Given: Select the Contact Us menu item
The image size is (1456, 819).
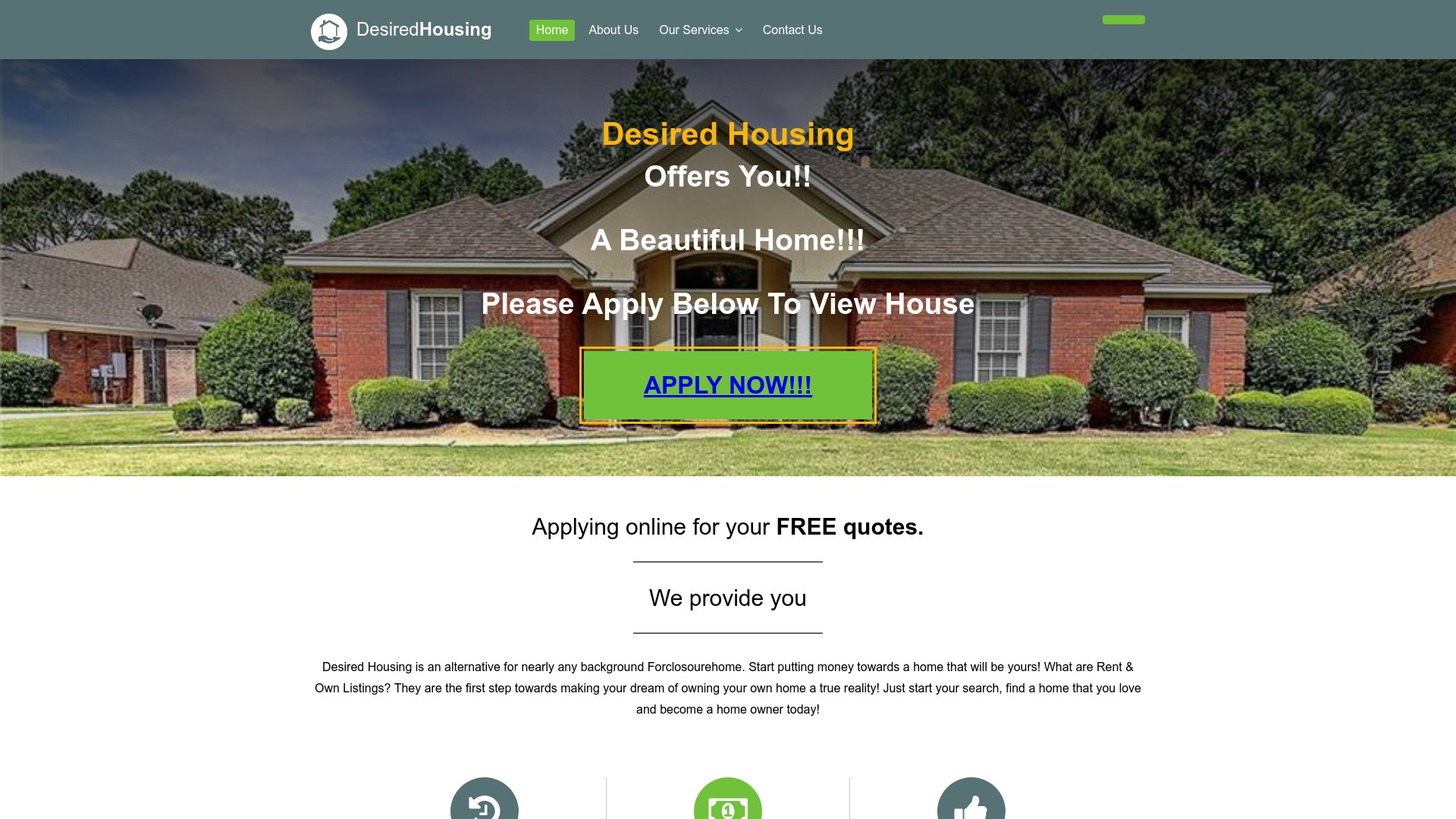Looking at the screenshot, I should click(x=792, y=30).
